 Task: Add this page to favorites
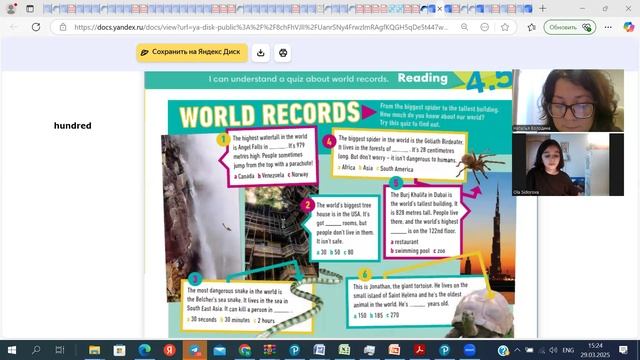coord(505,27)
